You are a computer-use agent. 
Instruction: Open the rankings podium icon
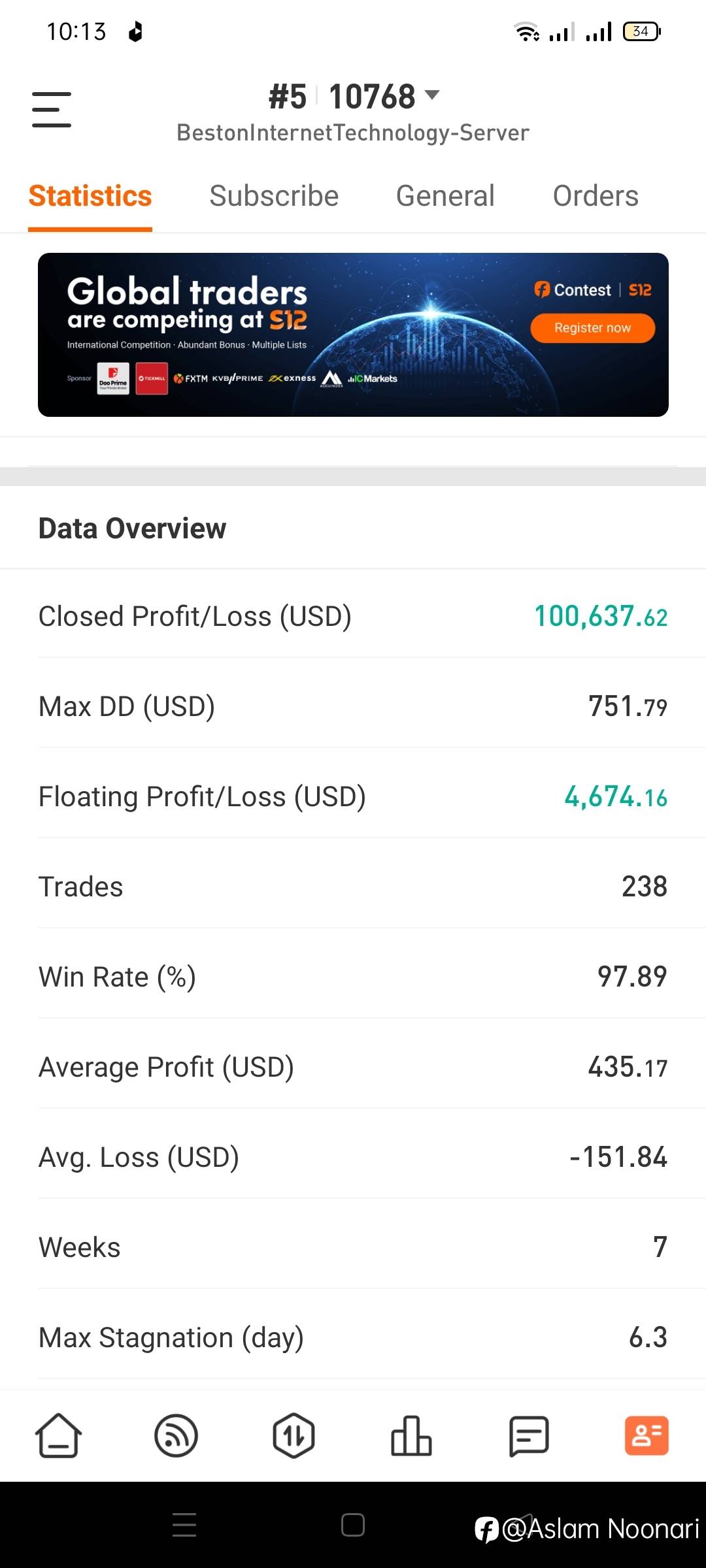[x=411, y=1435]
